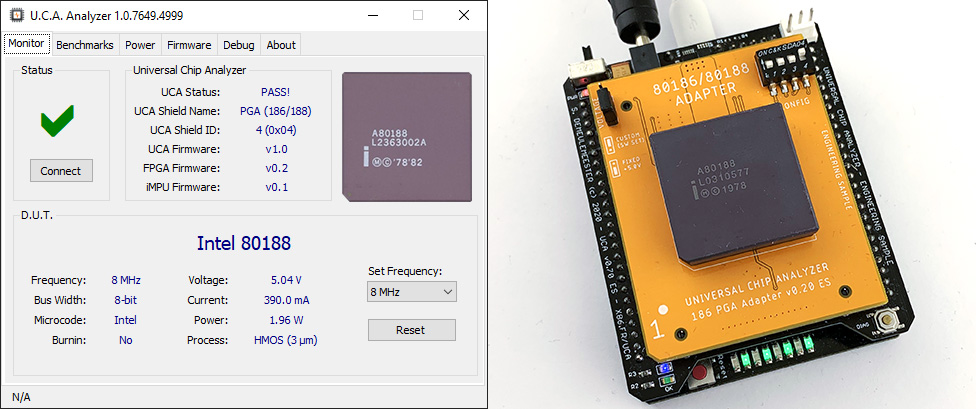
Task: Click the FPGA Firmware v0.2 value
Action: tap(276, 168)
